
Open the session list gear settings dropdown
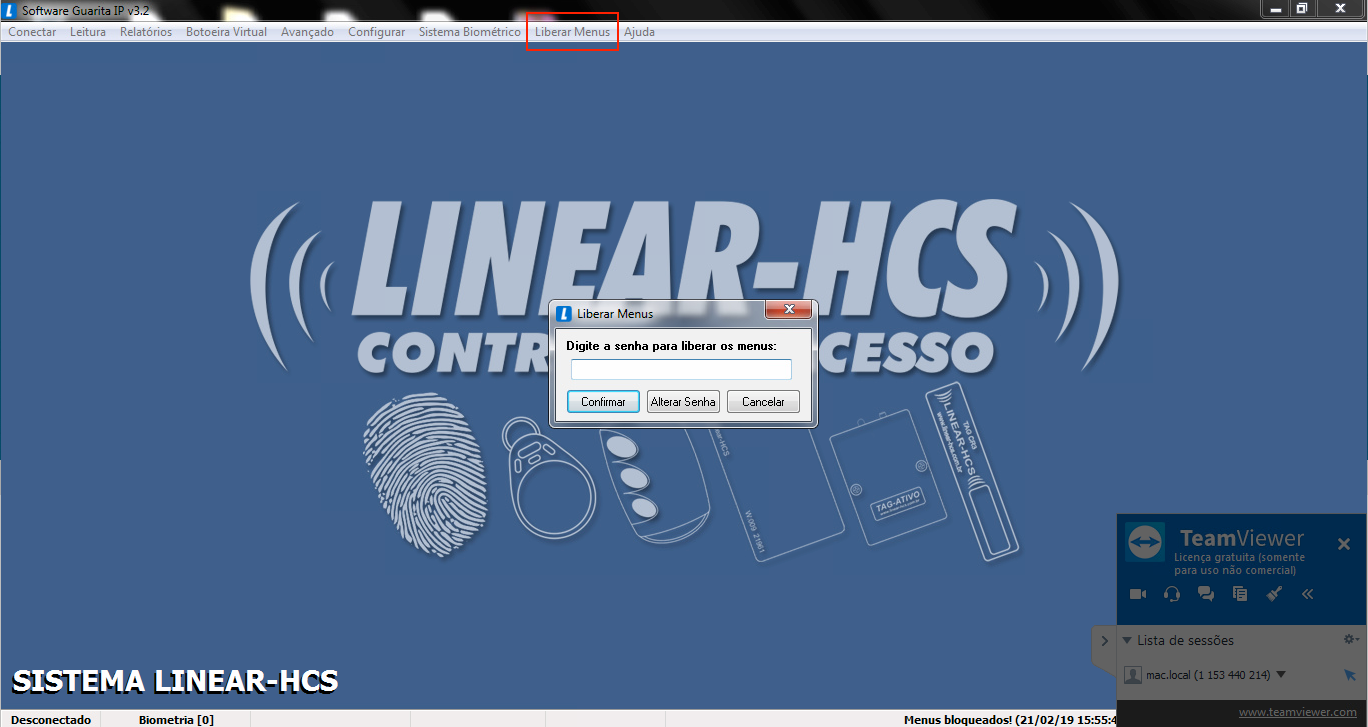pos(1351,639)
